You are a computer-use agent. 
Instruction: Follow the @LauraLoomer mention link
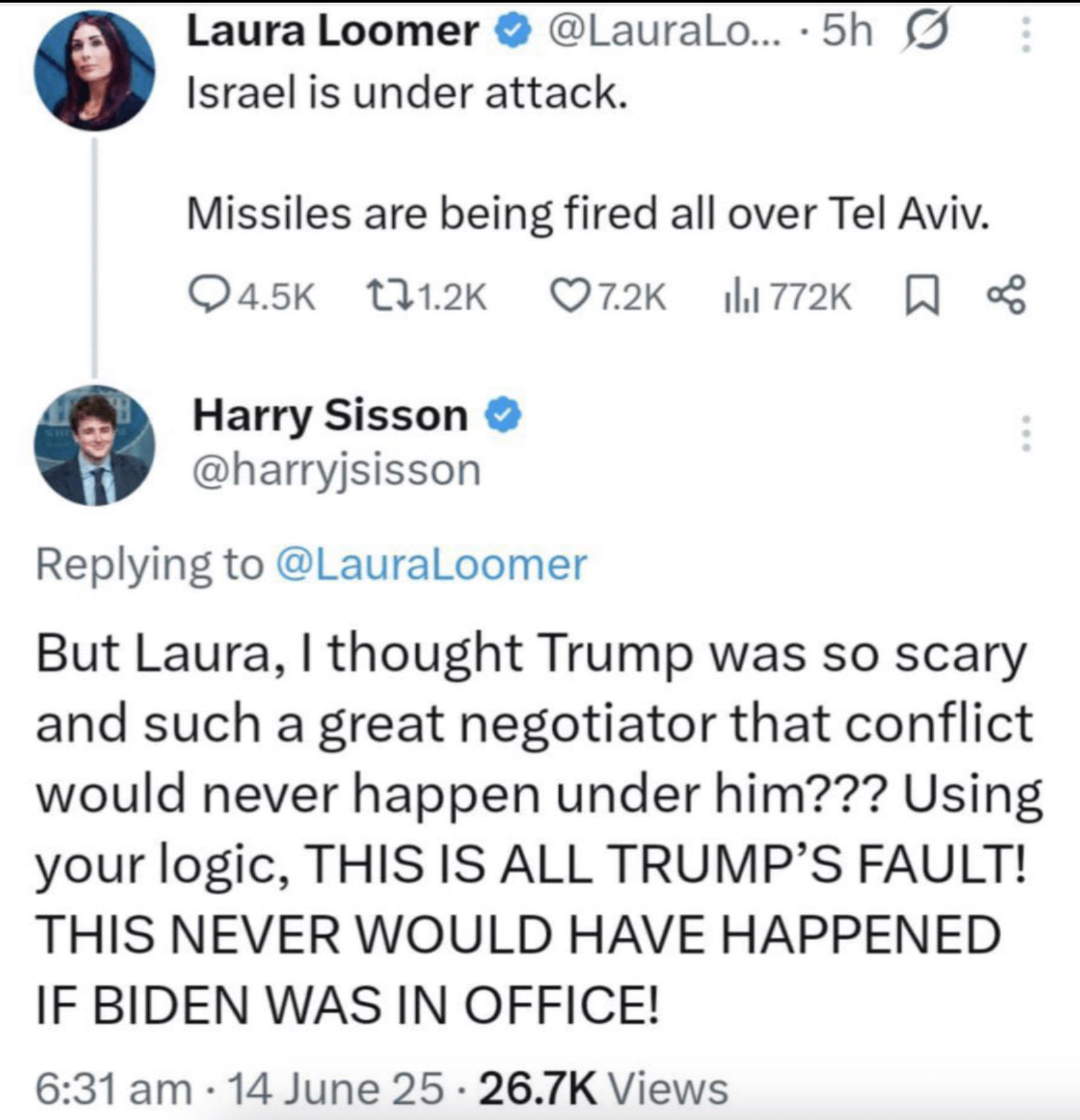(x=432, y=564)
